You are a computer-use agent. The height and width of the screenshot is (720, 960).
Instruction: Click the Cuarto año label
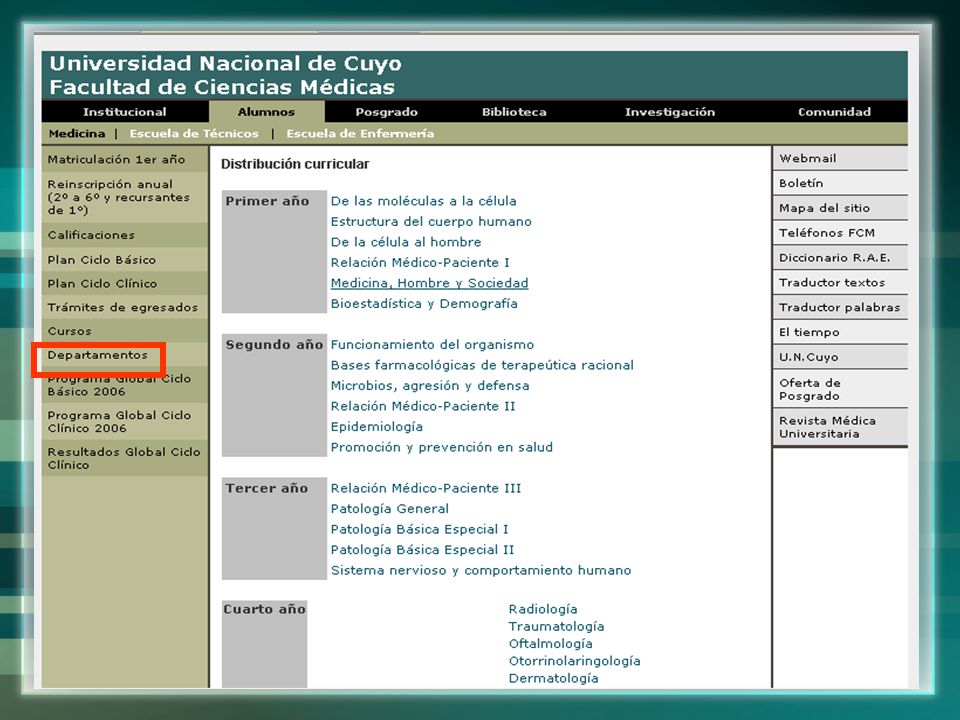tap(264, 609)
